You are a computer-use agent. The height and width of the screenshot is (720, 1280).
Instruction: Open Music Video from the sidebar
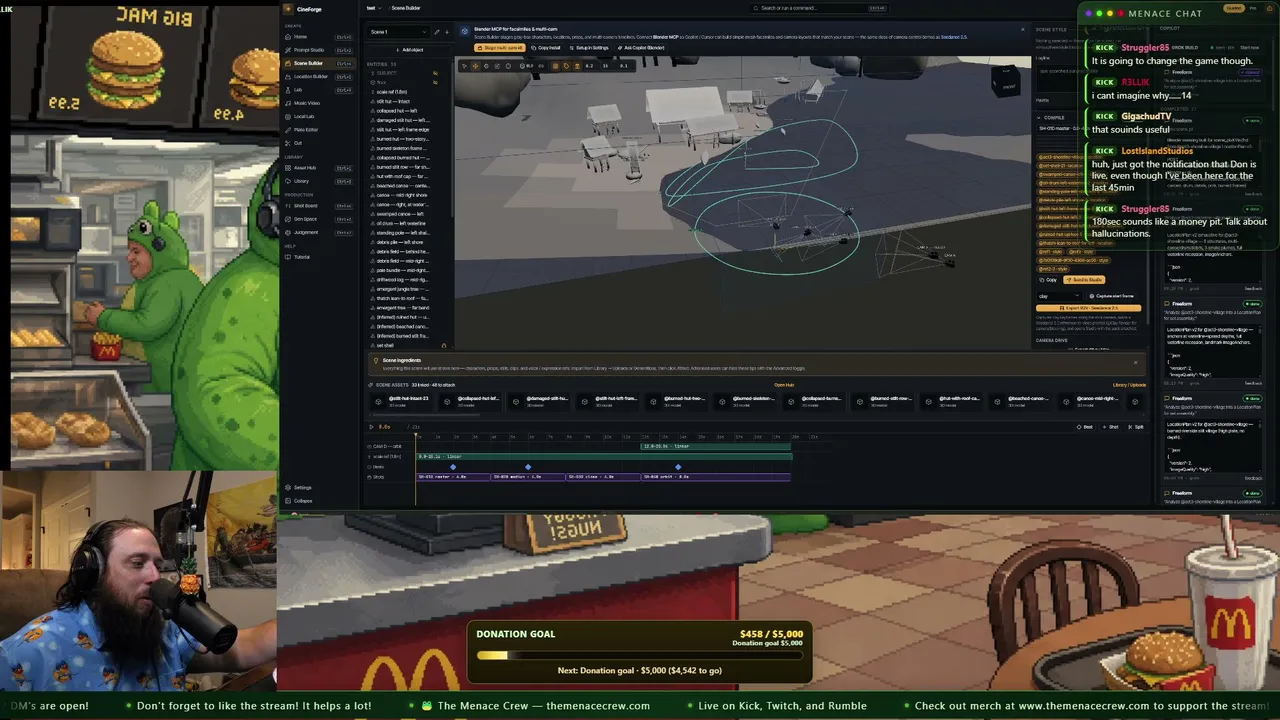(318, 103)
